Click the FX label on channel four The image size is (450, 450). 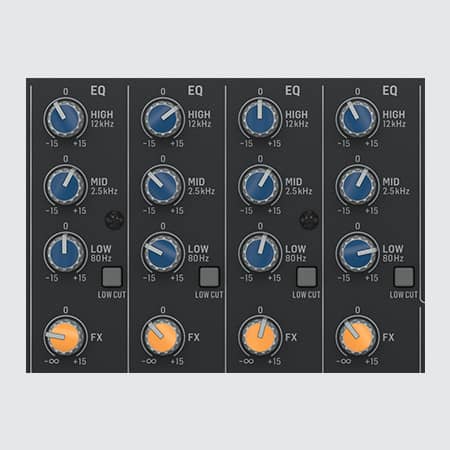(388, 337)
